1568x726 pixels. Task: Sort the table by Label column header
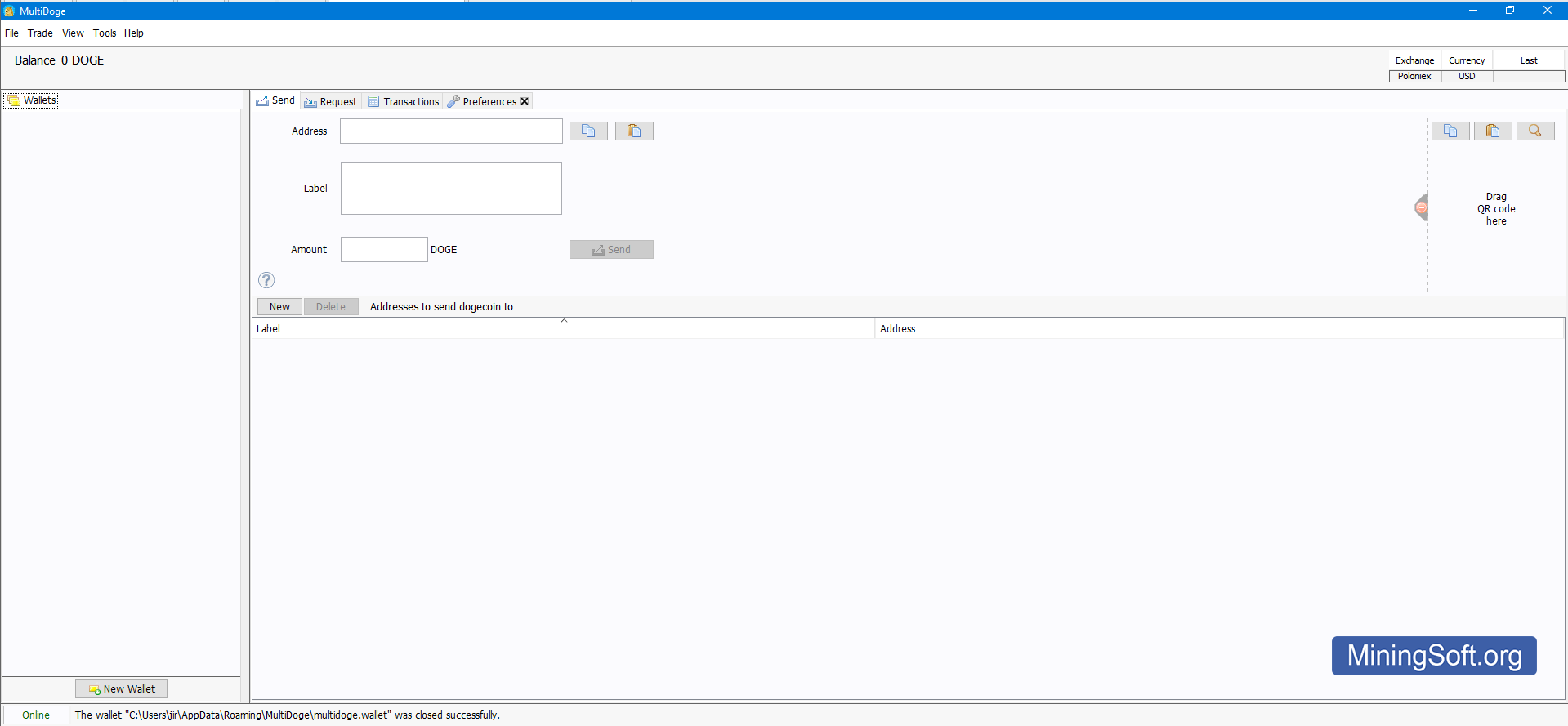point(563,328)
